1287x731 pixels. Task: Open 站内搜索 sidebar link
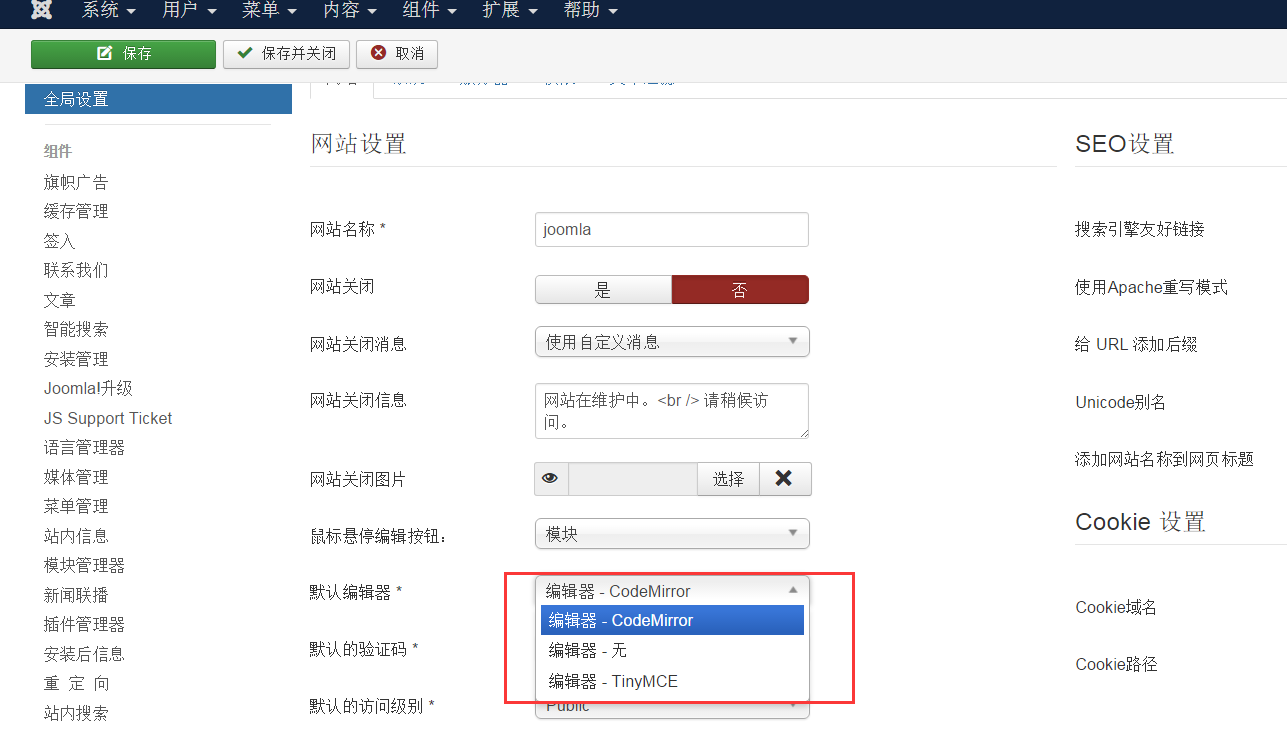76,713
